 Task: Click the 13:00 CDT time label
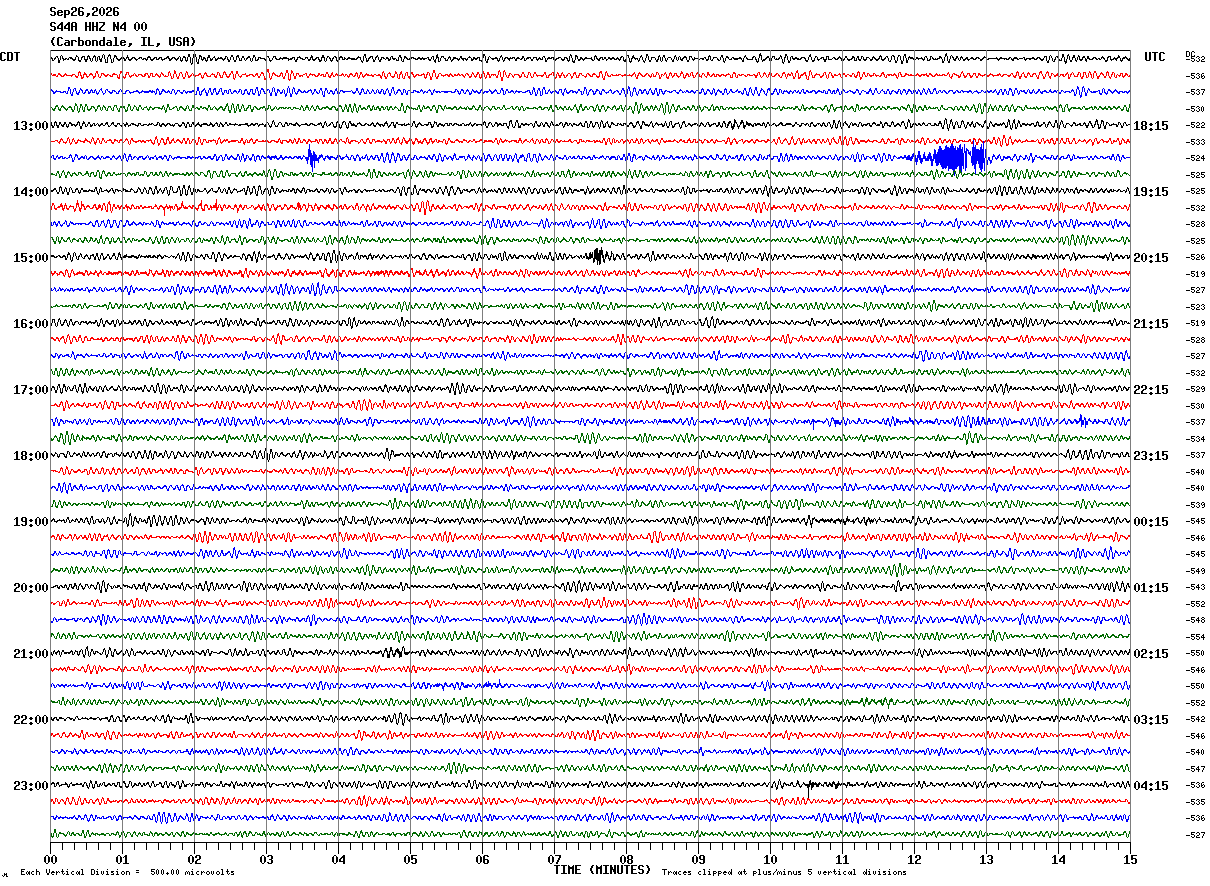click(31, 125)
